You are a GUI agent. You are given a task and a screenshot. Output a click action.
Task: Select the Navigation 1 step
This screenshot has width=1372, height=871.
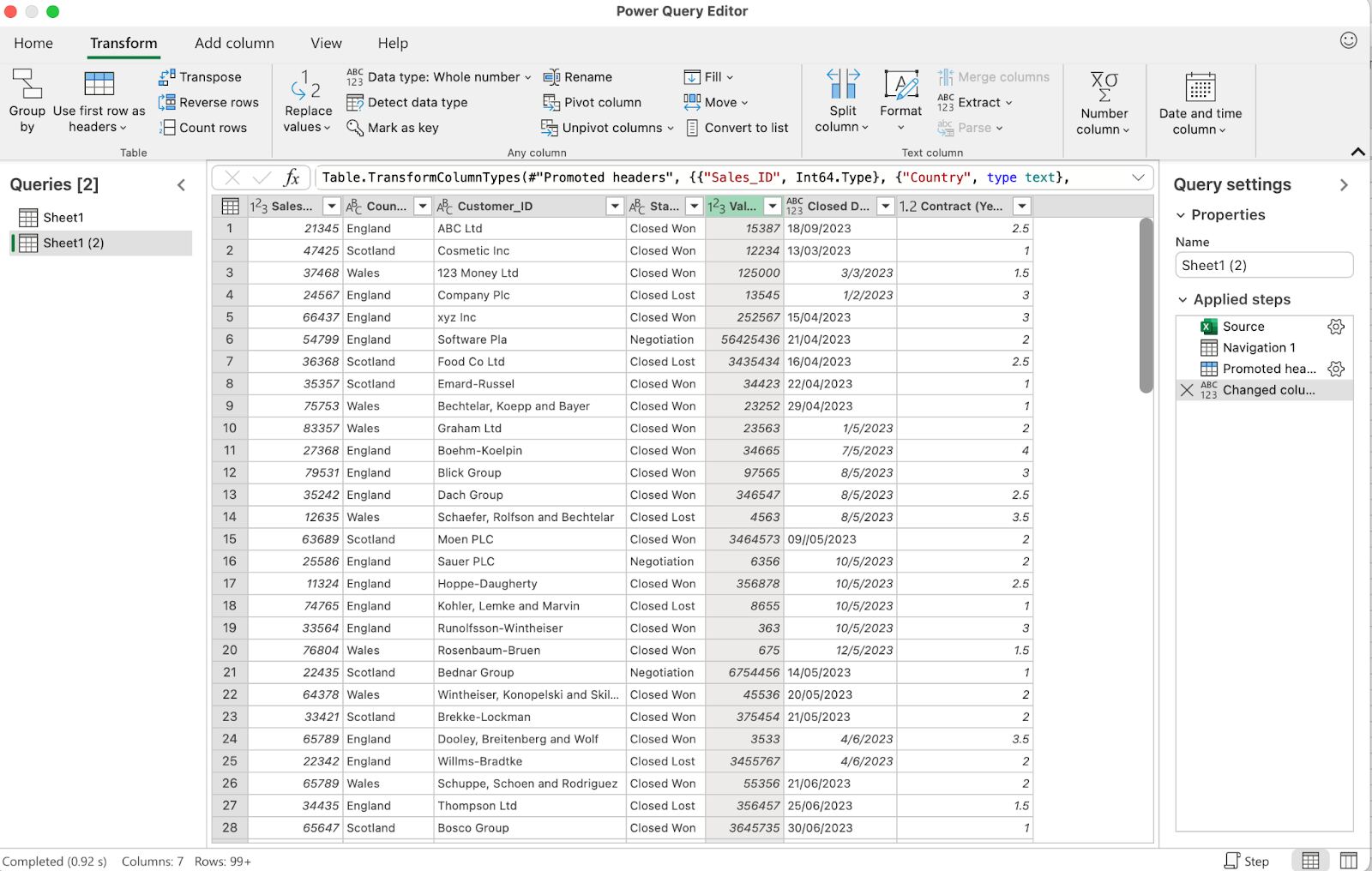(x=1264, y=347)
